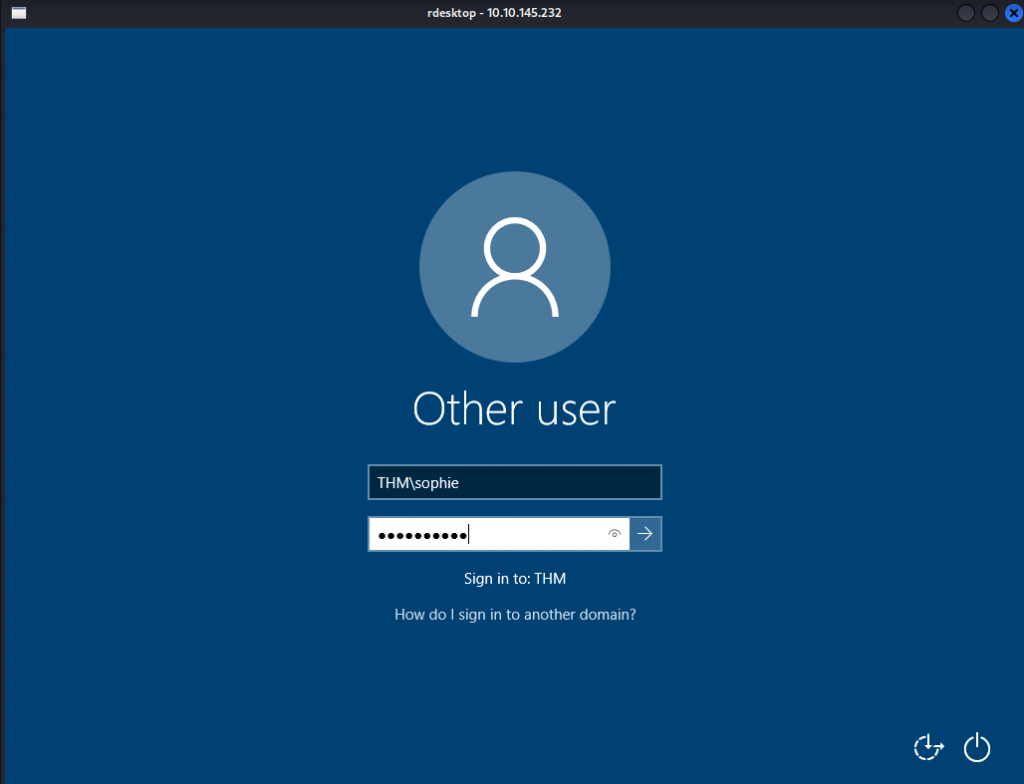
Task: Click the middle round title bar button
Action: pos(989,13)
